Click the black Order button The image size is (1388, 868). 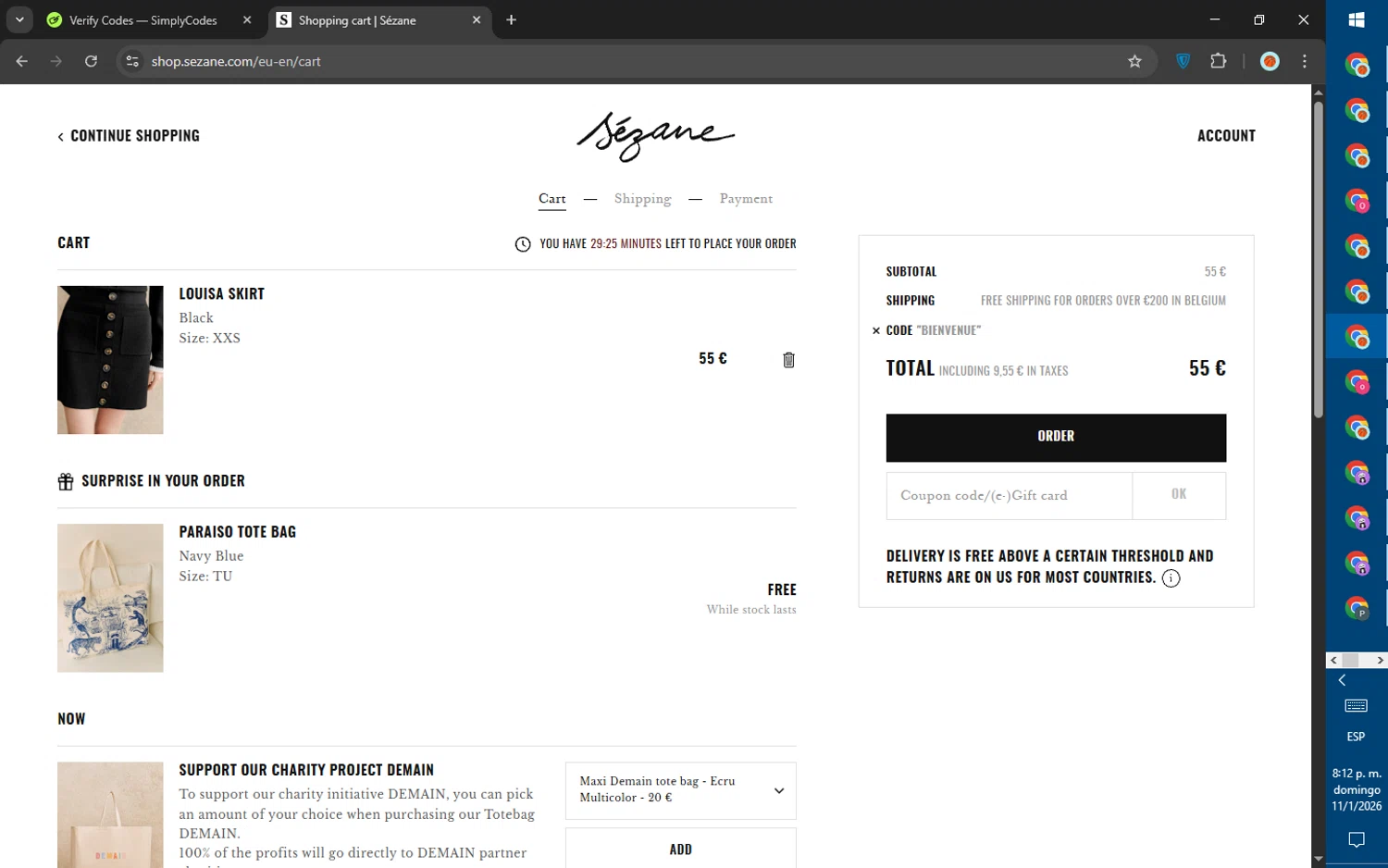tap(1056, 437)
